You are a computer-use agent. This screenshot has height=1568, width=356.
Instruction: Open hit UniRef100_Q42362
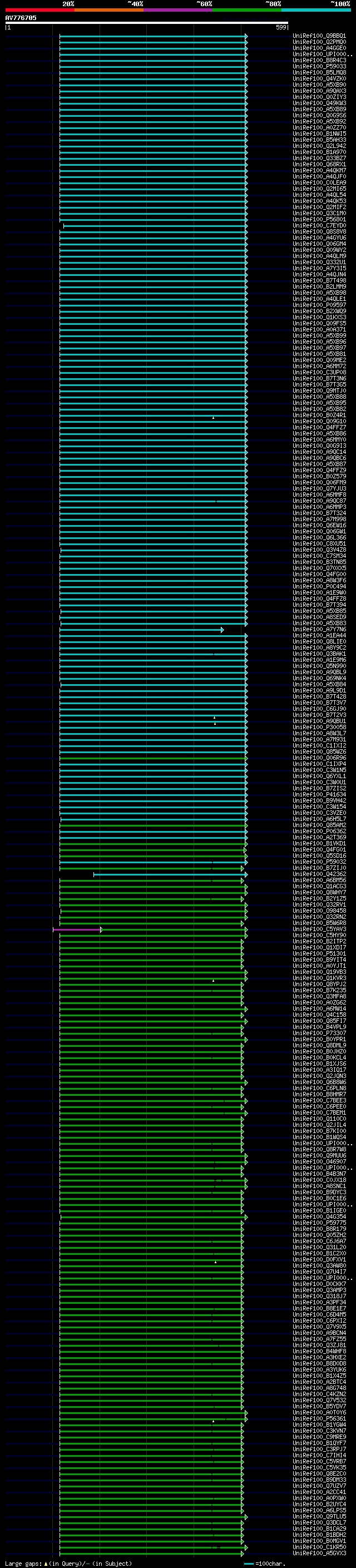click(x=319, y=874)
